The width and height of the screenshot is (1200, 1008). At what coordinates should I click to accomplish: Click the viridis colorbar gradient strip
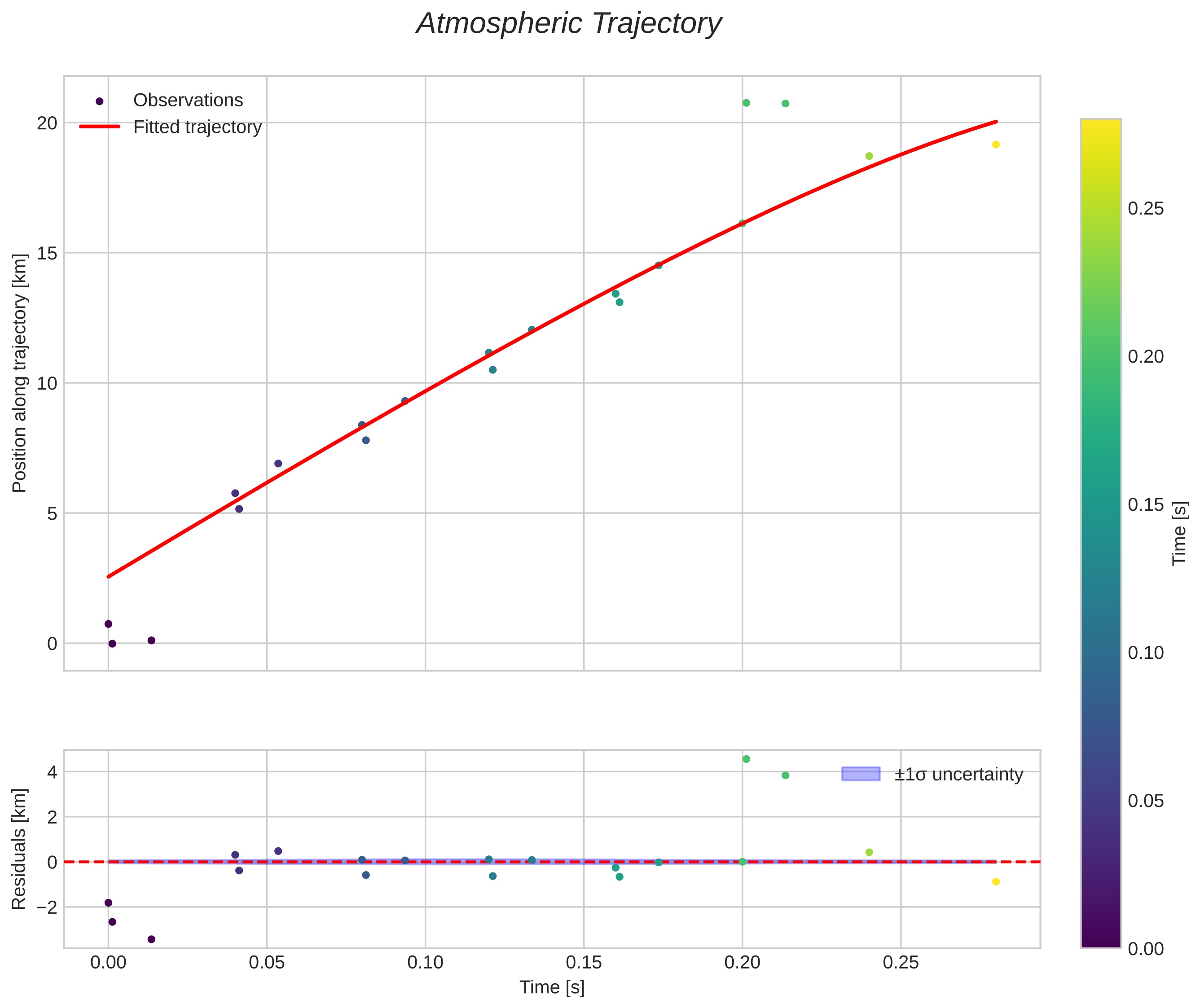click(1100, 533)
